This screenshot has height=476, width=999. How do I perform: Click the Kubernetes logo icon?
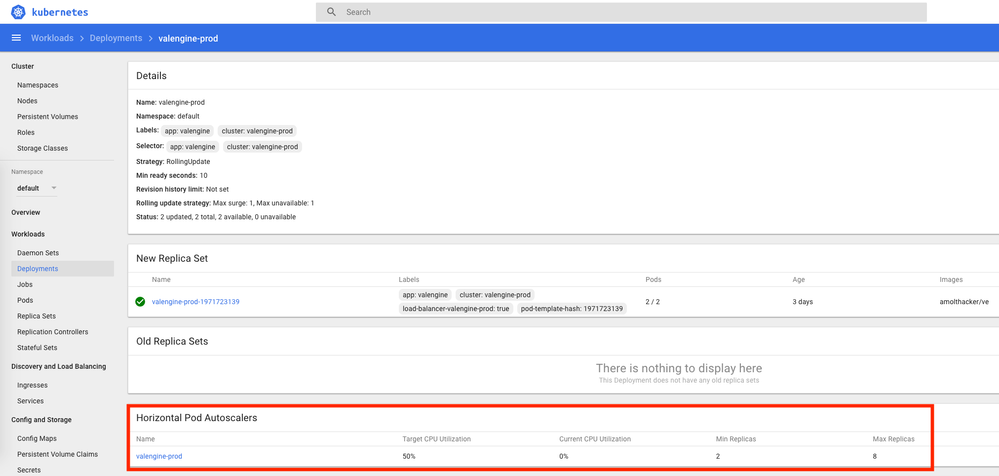tap(18, 12)
